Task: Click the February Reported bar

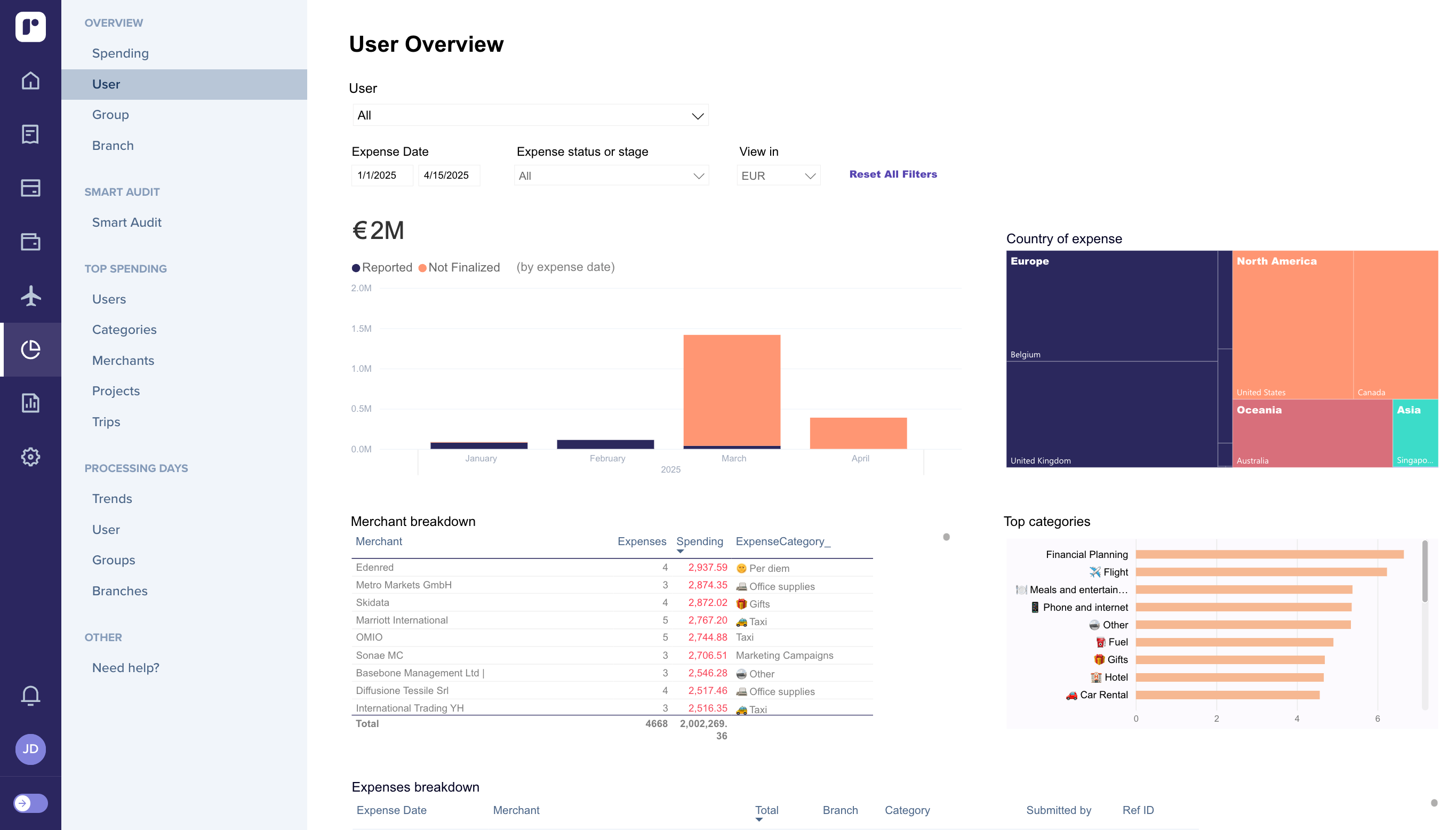Action: (x=605, y=444)
